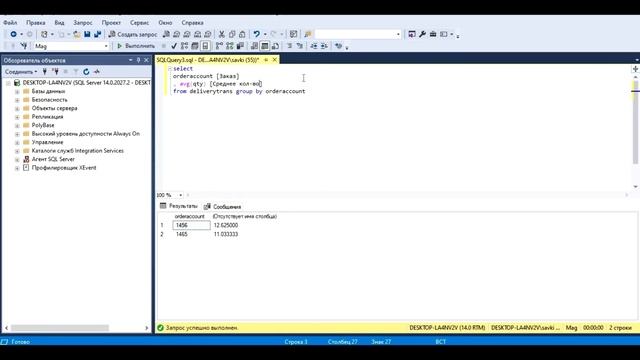
Task: Collapse the select statement outline in editor
Action: coord(170,69)
